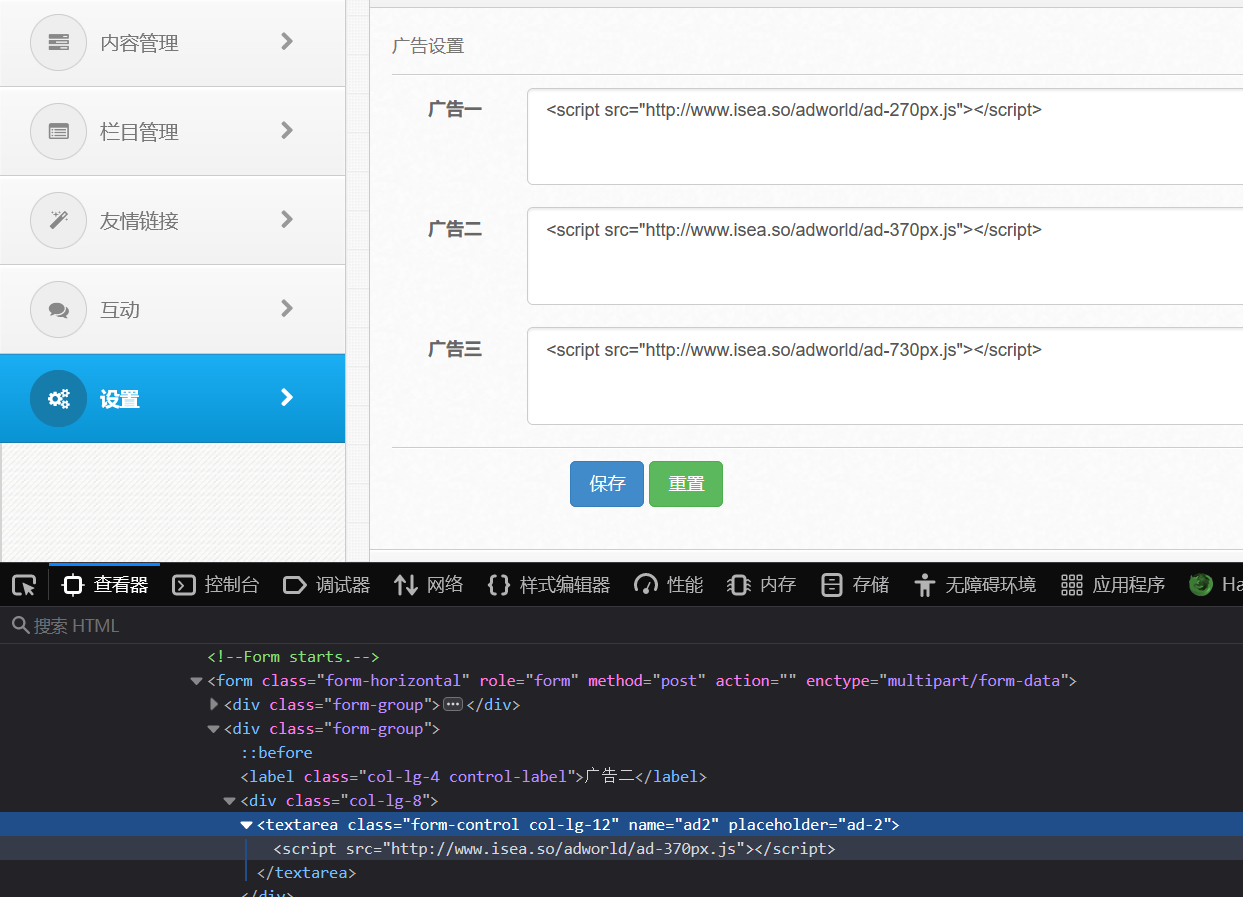The width and height of the screenshot is (1243, 897).
Task: Click the 互动 chat bubbles icon
Action: 59,309
